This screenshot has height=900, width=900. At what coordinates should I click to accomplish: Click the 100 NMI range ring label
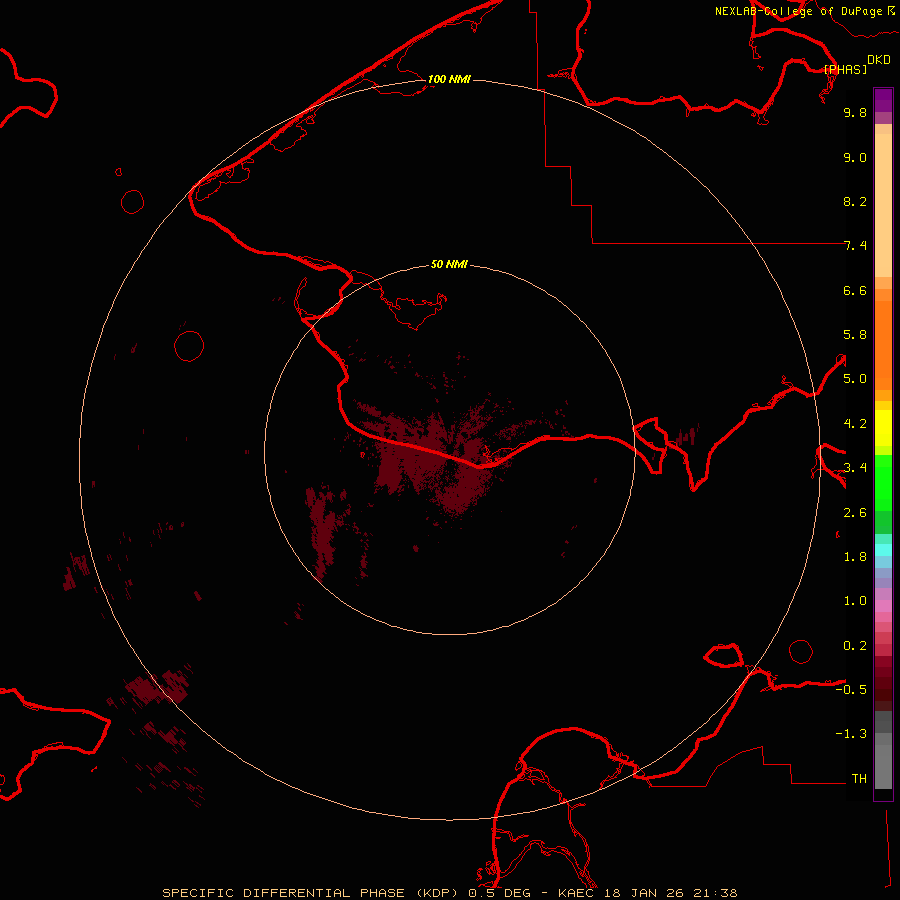coord(449,79)
